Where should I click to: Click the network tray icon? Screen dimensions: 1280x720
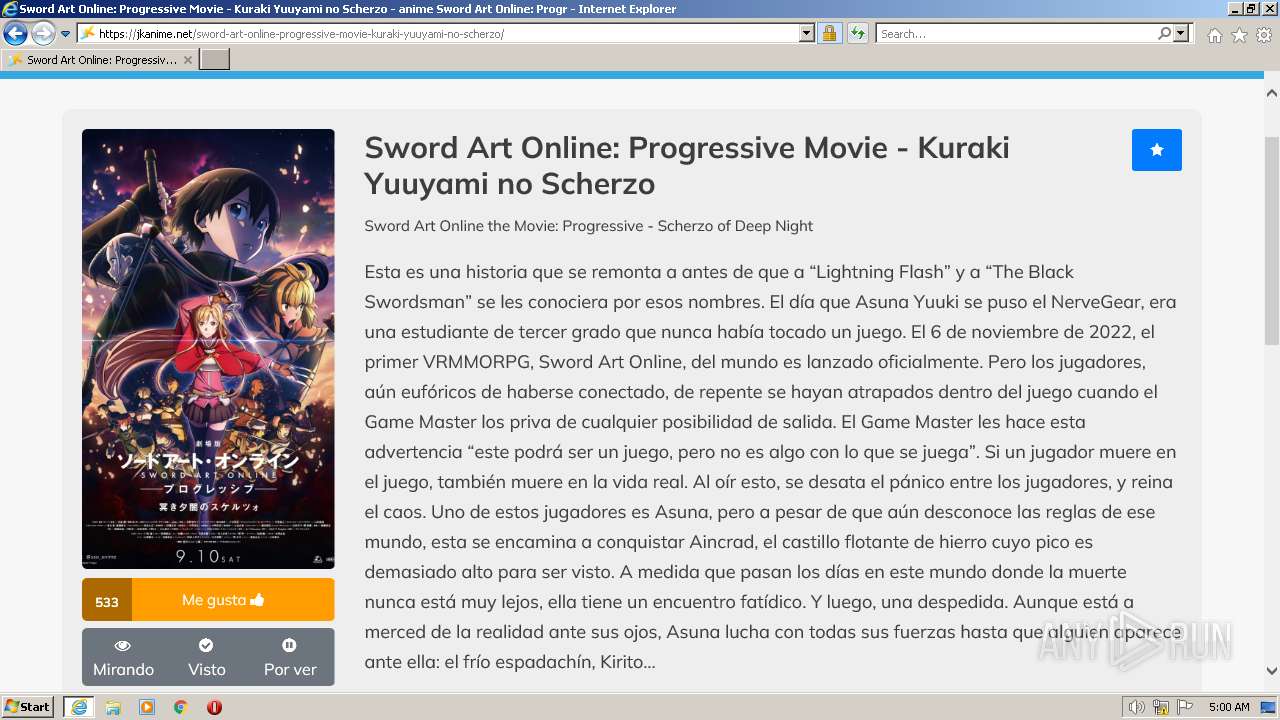point(1161,707)
